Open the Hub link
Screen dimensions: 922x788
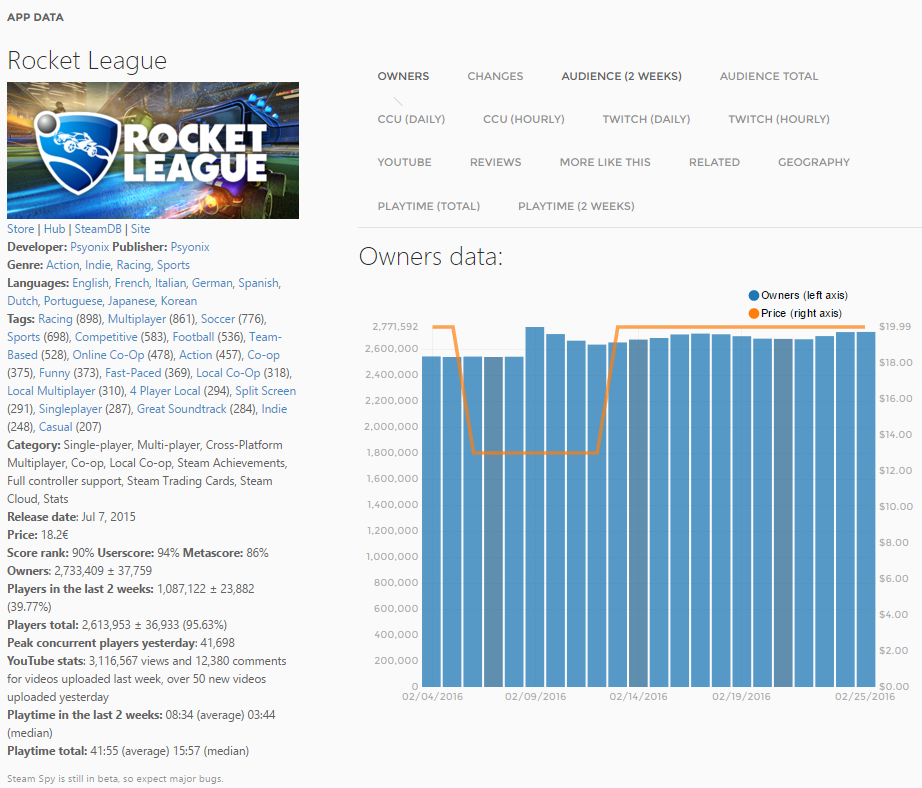[55, 229]
